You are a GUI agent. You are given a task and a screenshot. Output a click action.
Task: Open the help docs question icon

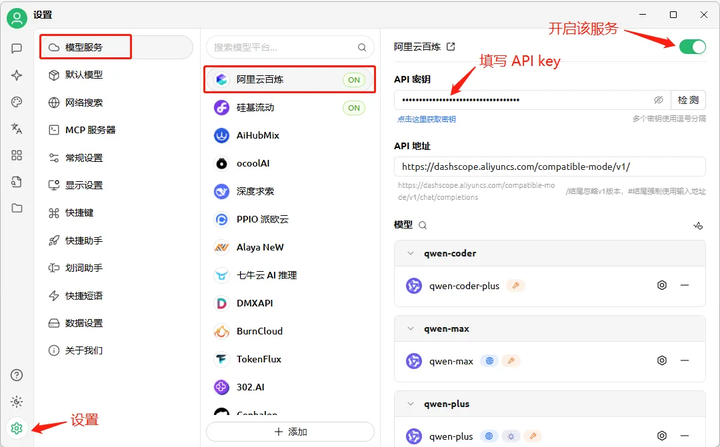pyautogui.click(x=17, y=375)
